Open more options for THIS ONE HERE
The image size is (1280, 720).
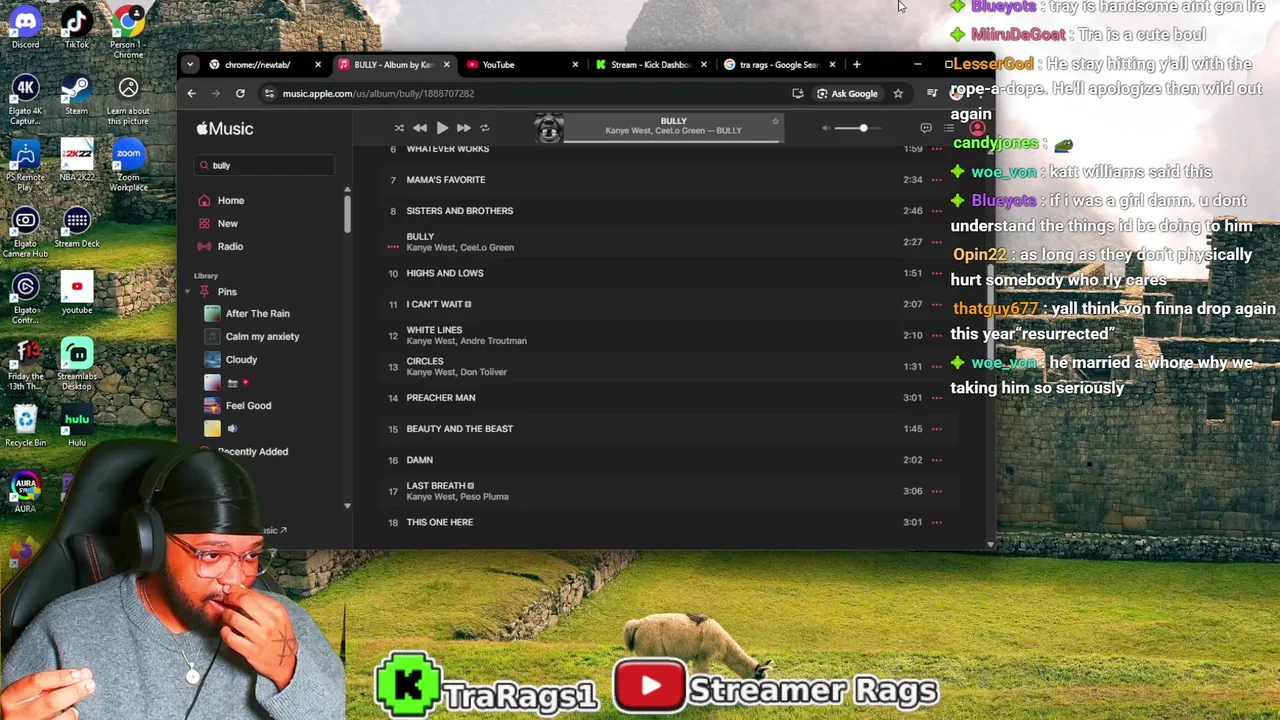937,522
